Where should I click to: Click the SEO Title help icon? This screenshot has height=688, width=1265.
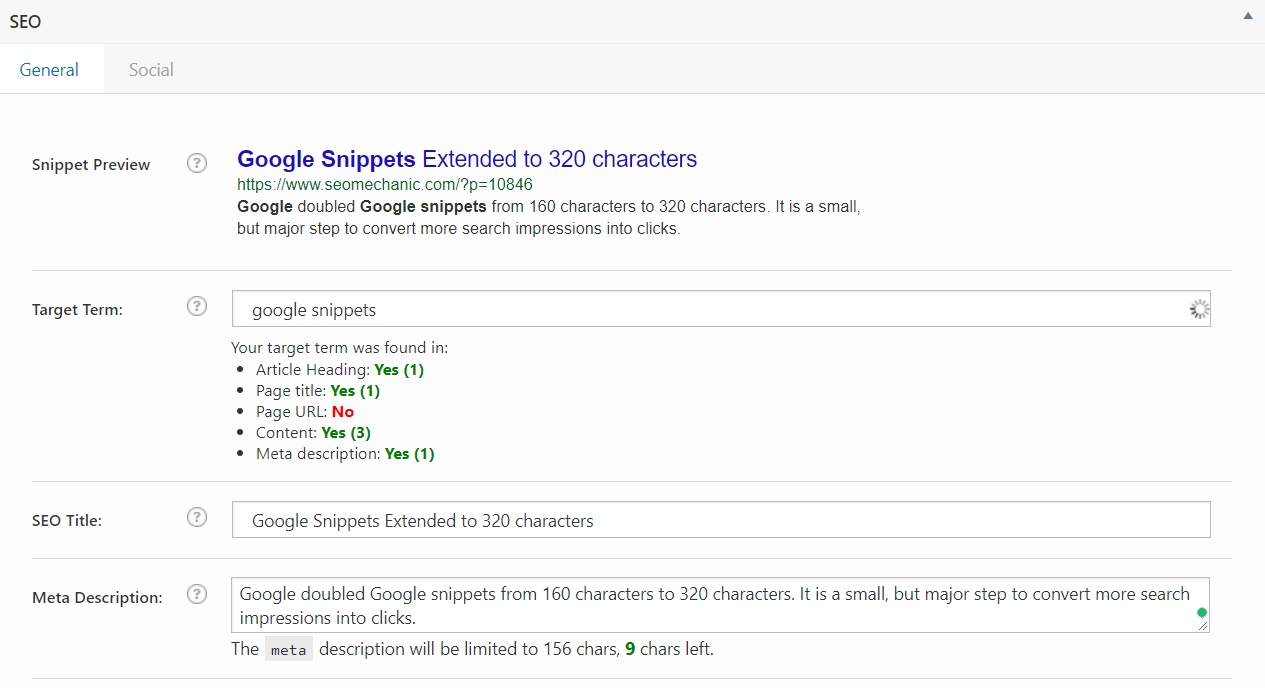[x=197, y=517]
